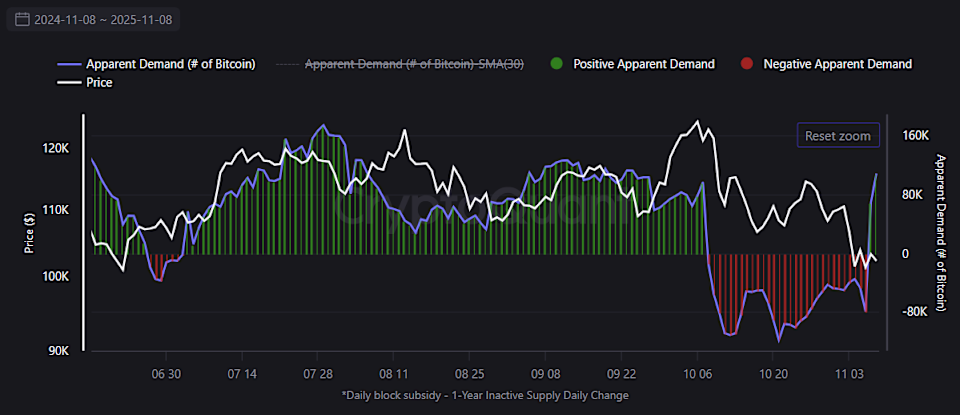The height and width of the screenshot is (415, 960).
Task: Select the 07 28 date on the x-axis
Action: click(x=317, y=373)
